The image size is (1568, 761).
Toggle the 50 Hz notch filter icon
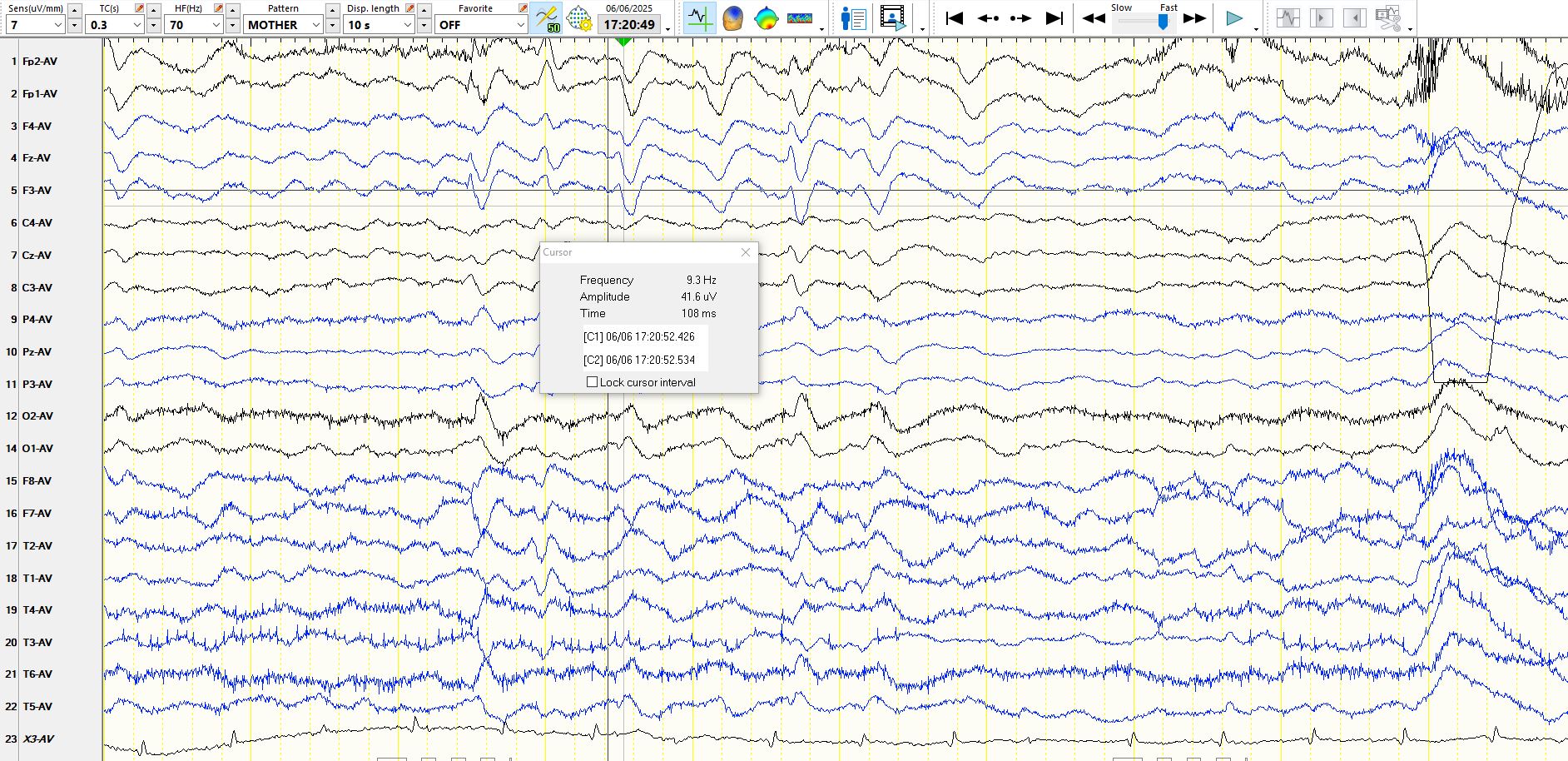[x=547, y=18]
